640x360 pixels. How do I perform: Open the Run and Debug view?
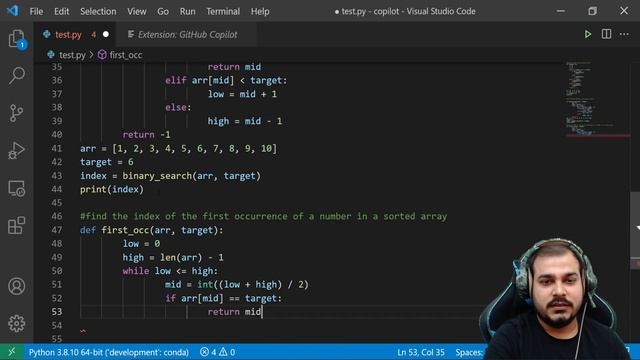17,151
